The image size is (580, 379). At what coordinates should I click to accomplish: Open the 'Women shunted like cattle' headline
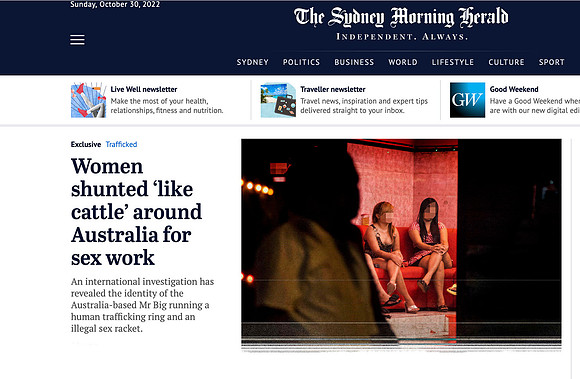[x=136, y=212]
